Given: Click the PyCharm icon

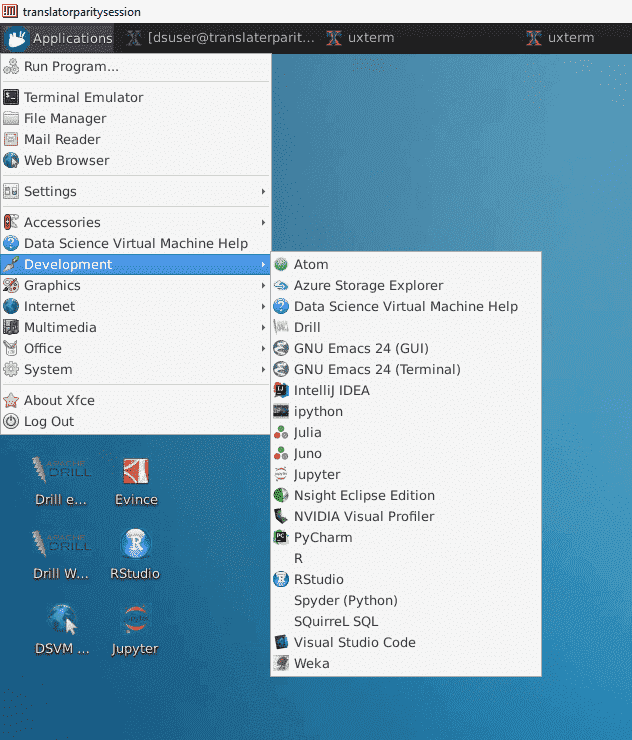Looking at the screenshot, I should [281, 537].
